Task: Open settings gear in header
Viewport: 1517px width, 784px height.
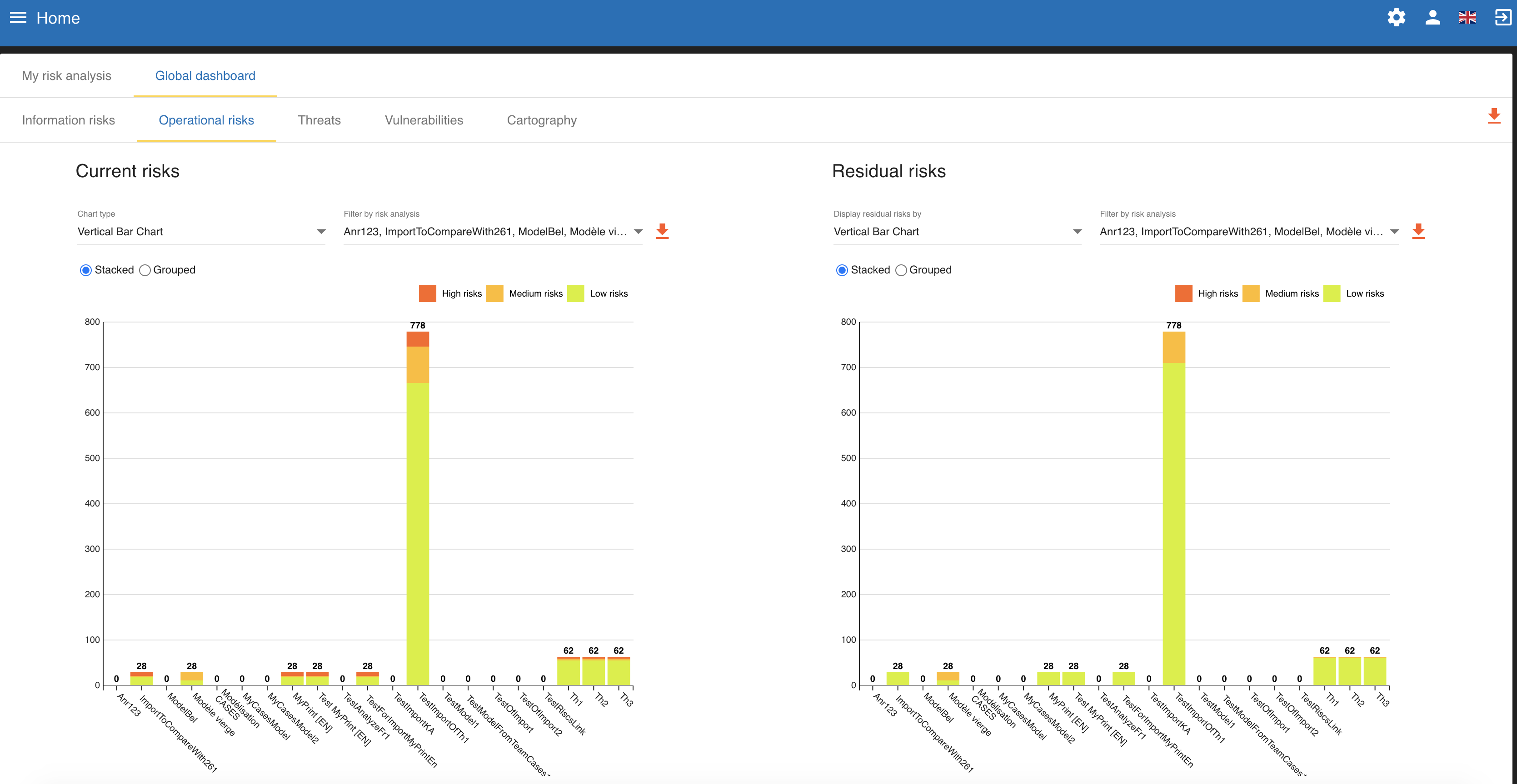Action: coord(1396,18)
